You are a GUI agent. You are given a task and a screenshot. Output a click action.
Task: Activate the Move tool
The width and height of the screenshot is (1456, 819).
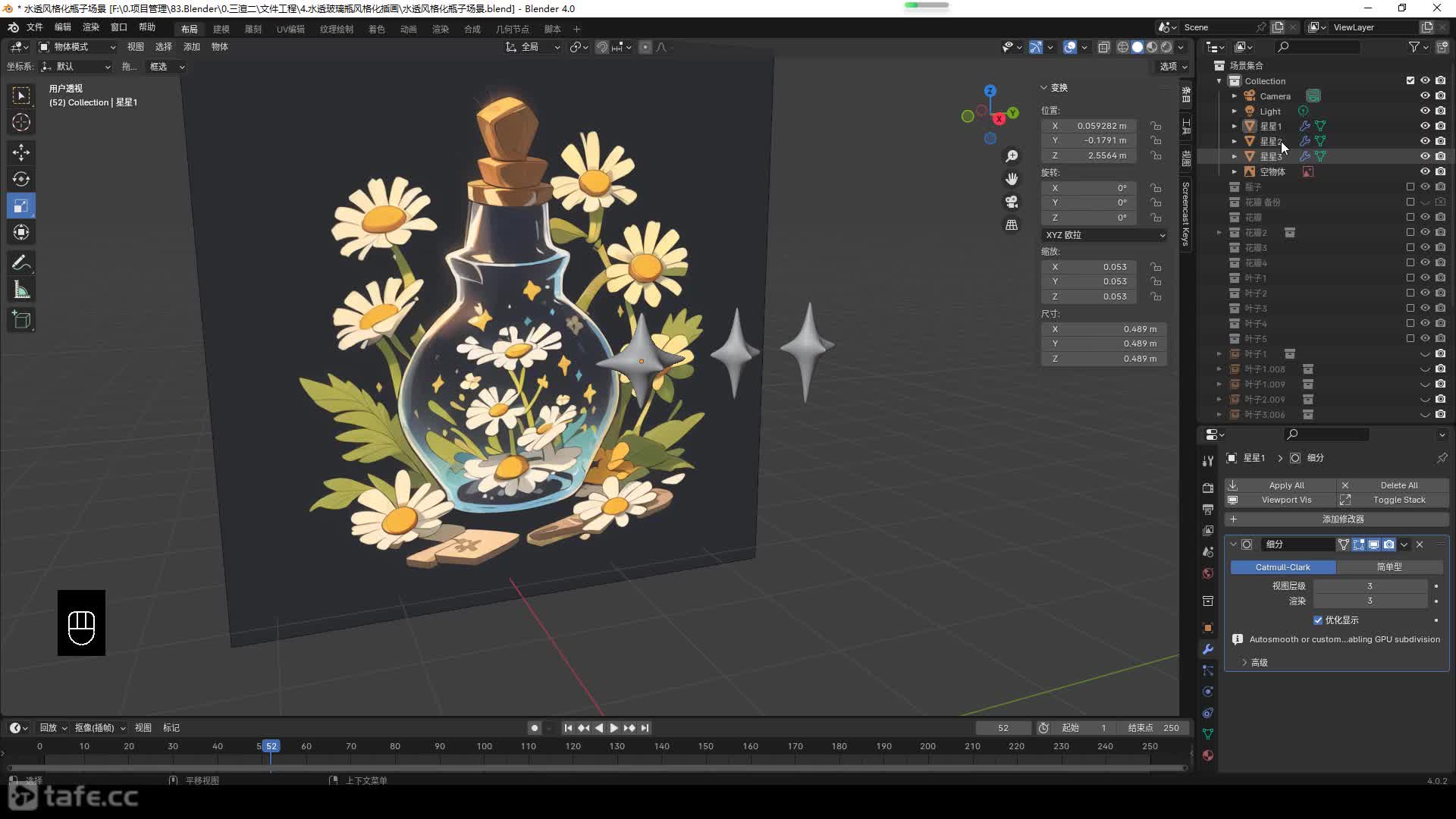(21, 152)
